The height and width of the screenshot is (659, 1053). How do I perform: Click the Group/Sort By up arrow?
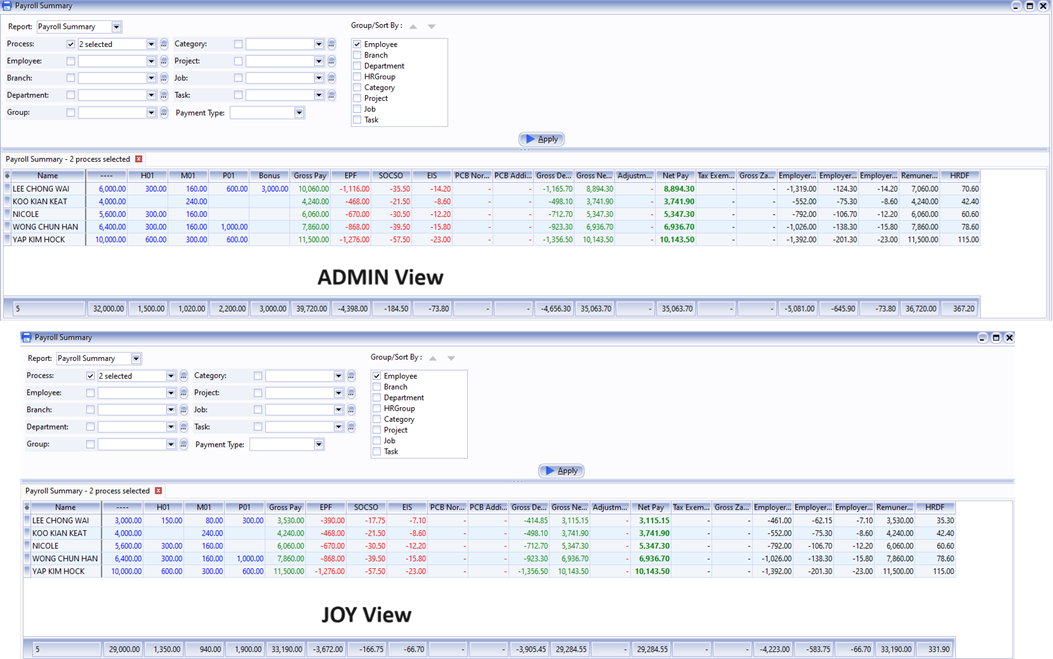coord(413,26)
